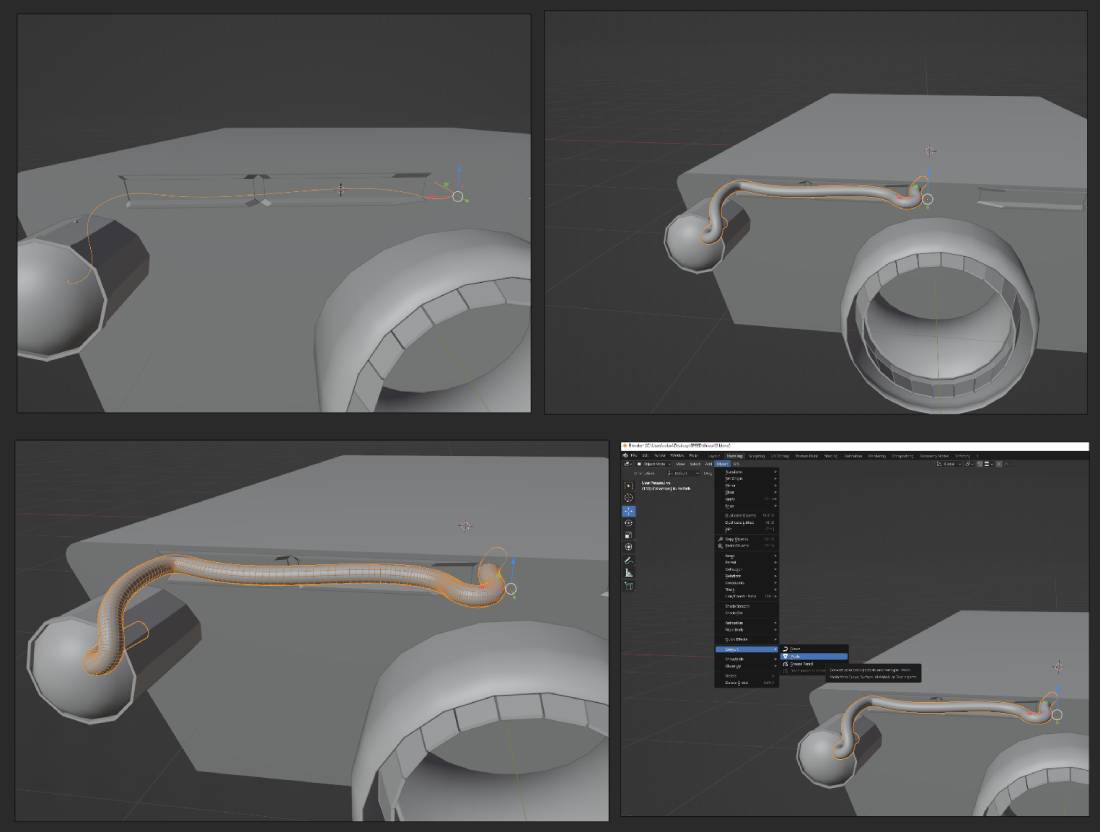Switch to the UV Editing workspace tab
This screenshot has width=1100, height=832.
[x=780, y=455]
